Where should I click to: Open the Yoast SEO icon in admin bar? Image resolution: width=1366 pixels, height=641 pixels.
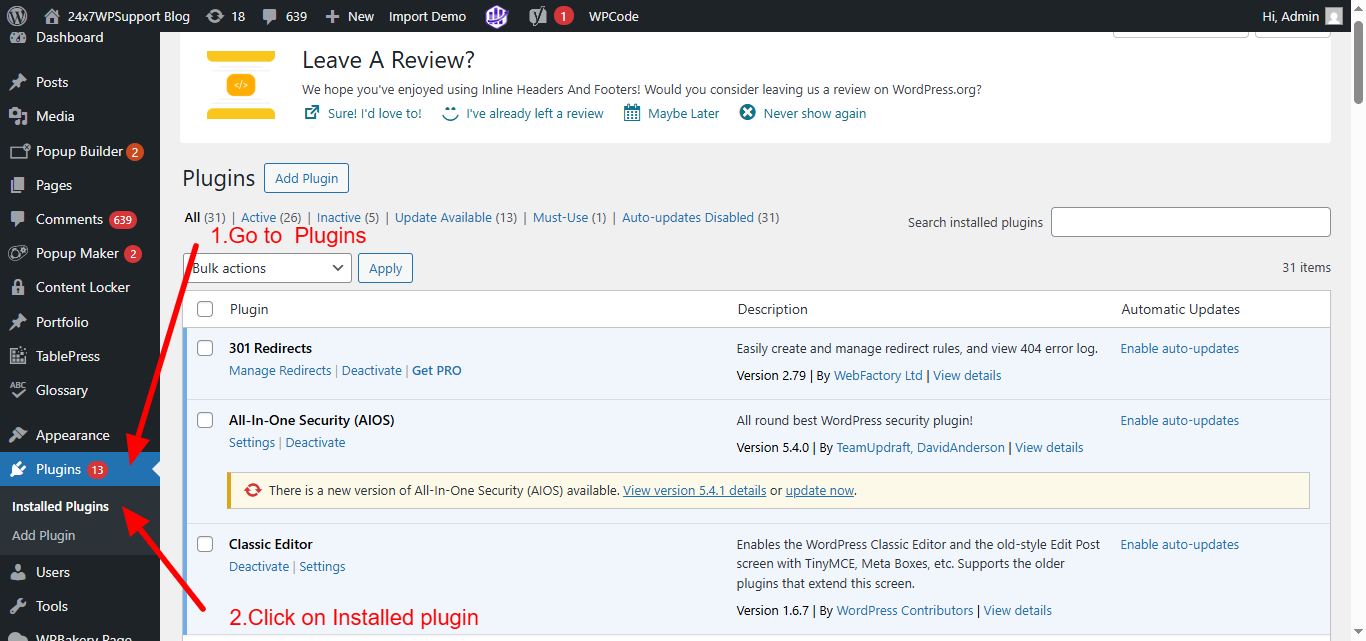point(537,16)
